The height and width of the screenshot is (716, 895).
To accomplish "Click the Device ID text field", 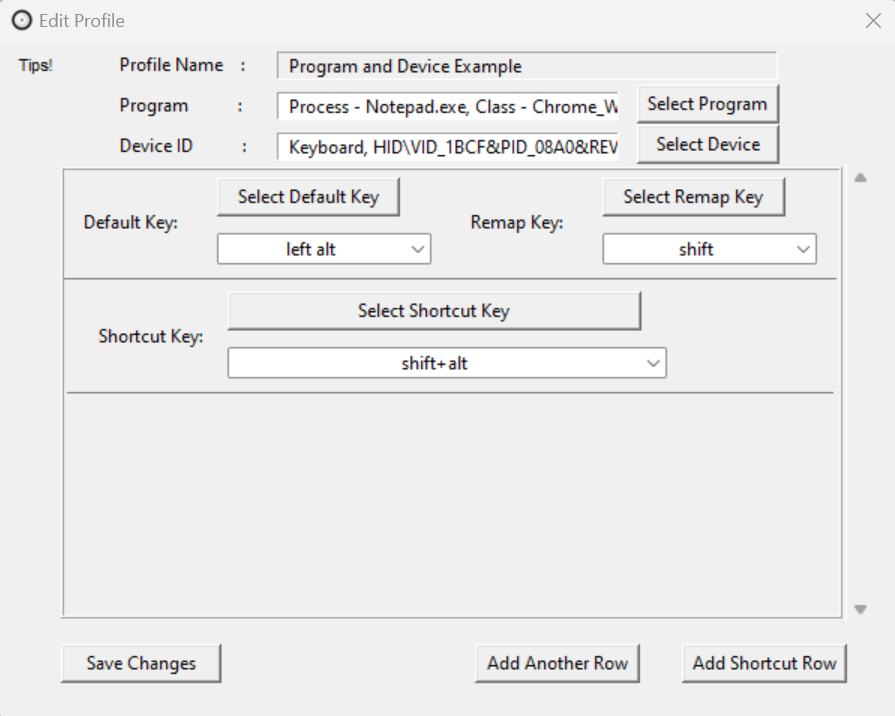I will click(x=450, y=145).
